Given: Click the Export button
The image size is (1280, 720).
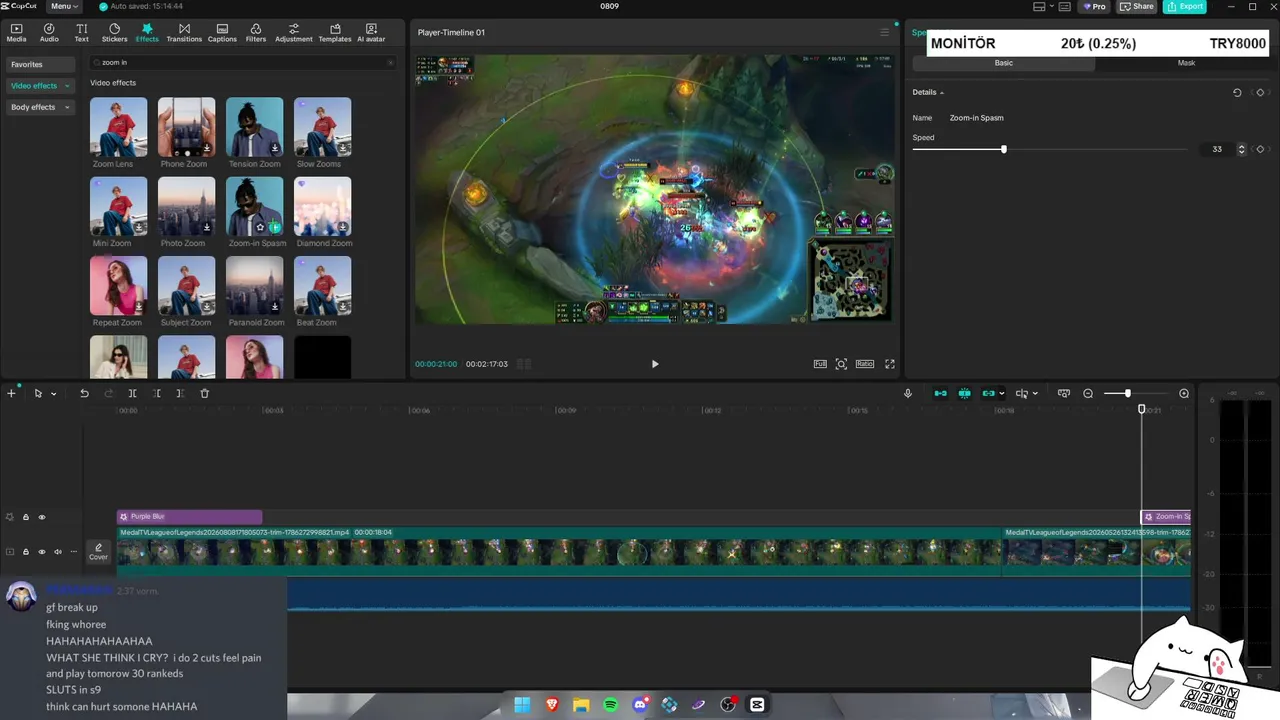Looking at the screenshot, I should click(1184, 6).
